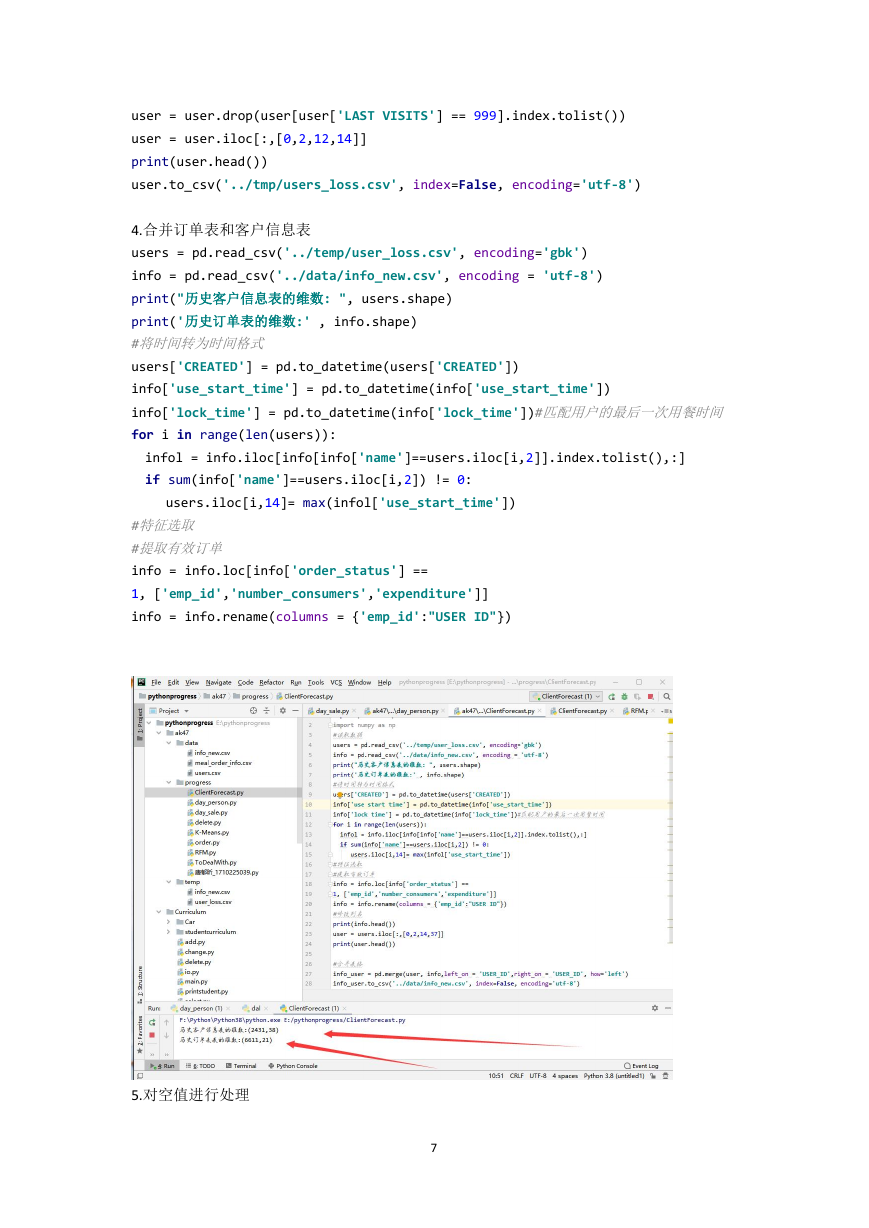Collapse the Curriculum folder
869x1228 pixels.
pyautogui.click(x=159, y=912)
